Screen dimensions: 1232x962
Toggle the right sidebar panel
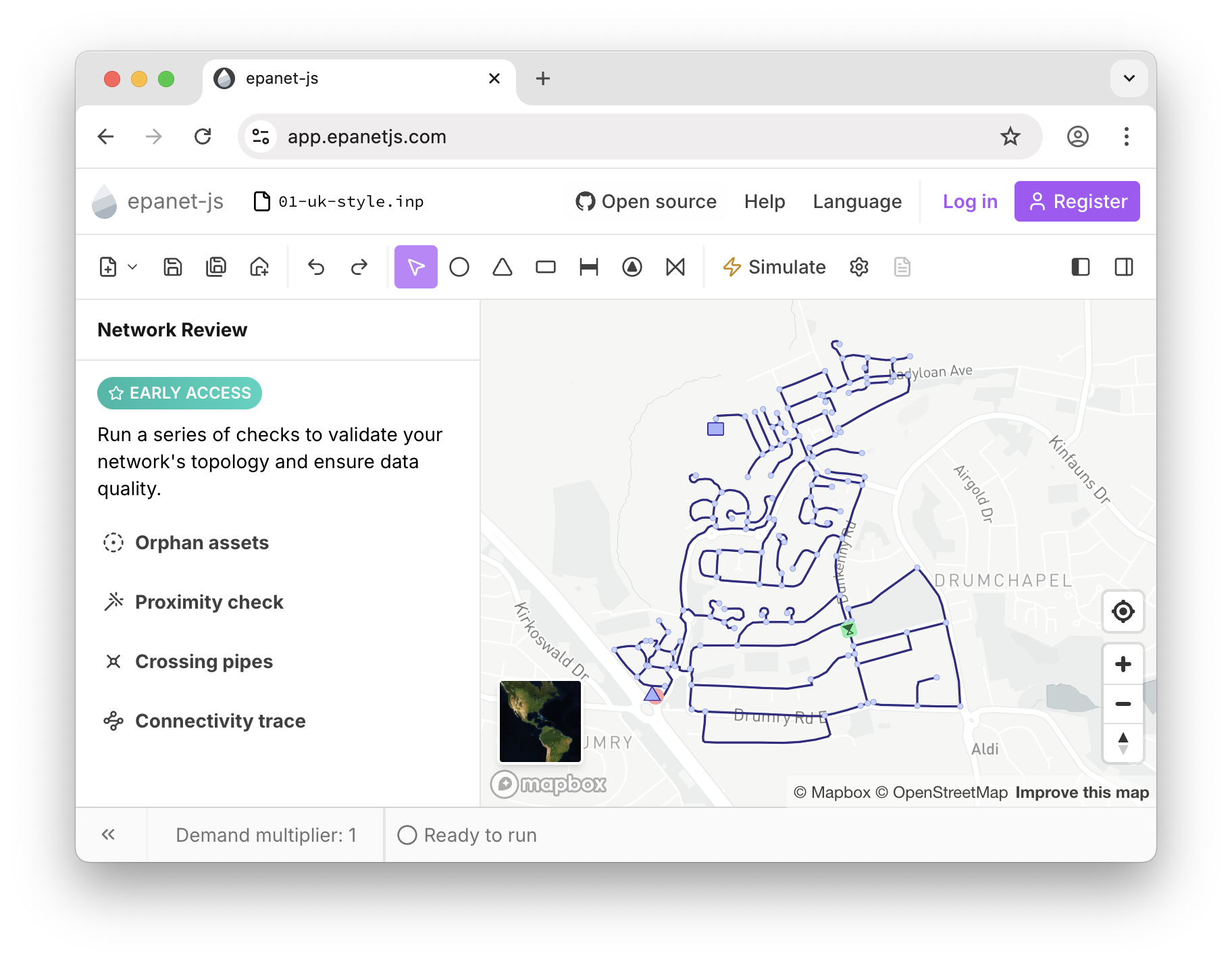[1125, 267]
